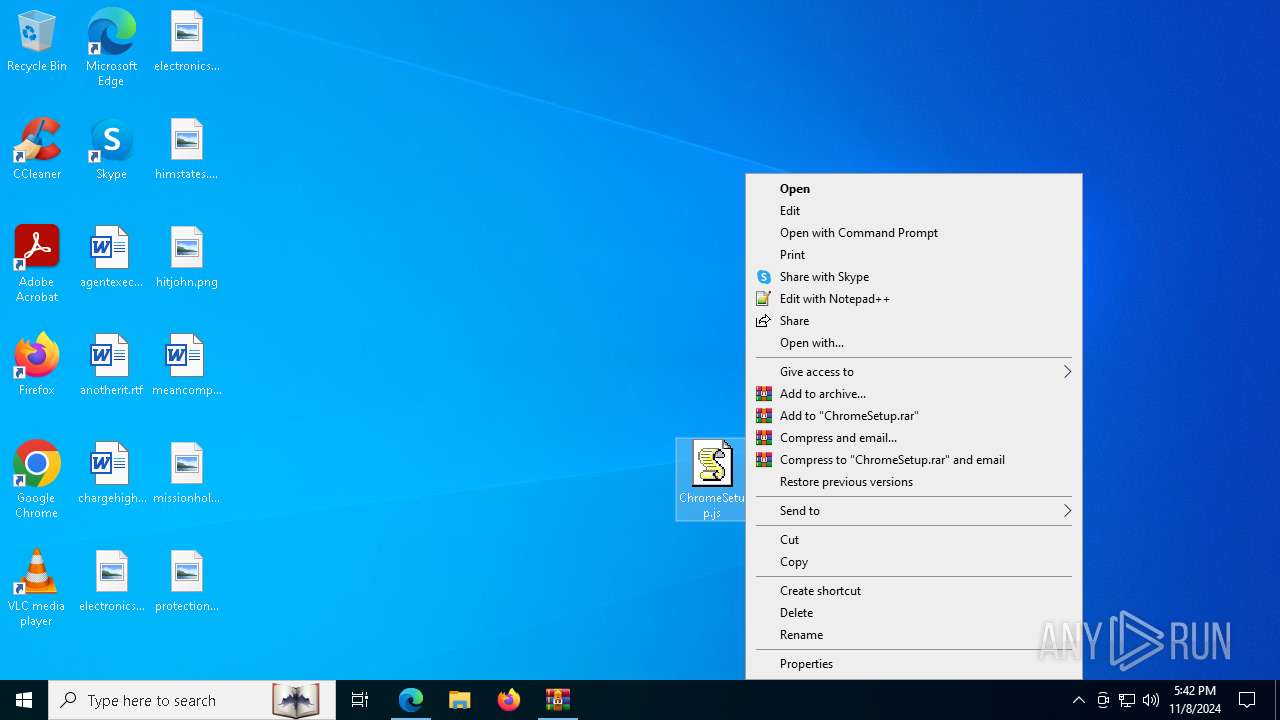Select Add to "ChromeSetup.rar"

click(x=914, y=416)
